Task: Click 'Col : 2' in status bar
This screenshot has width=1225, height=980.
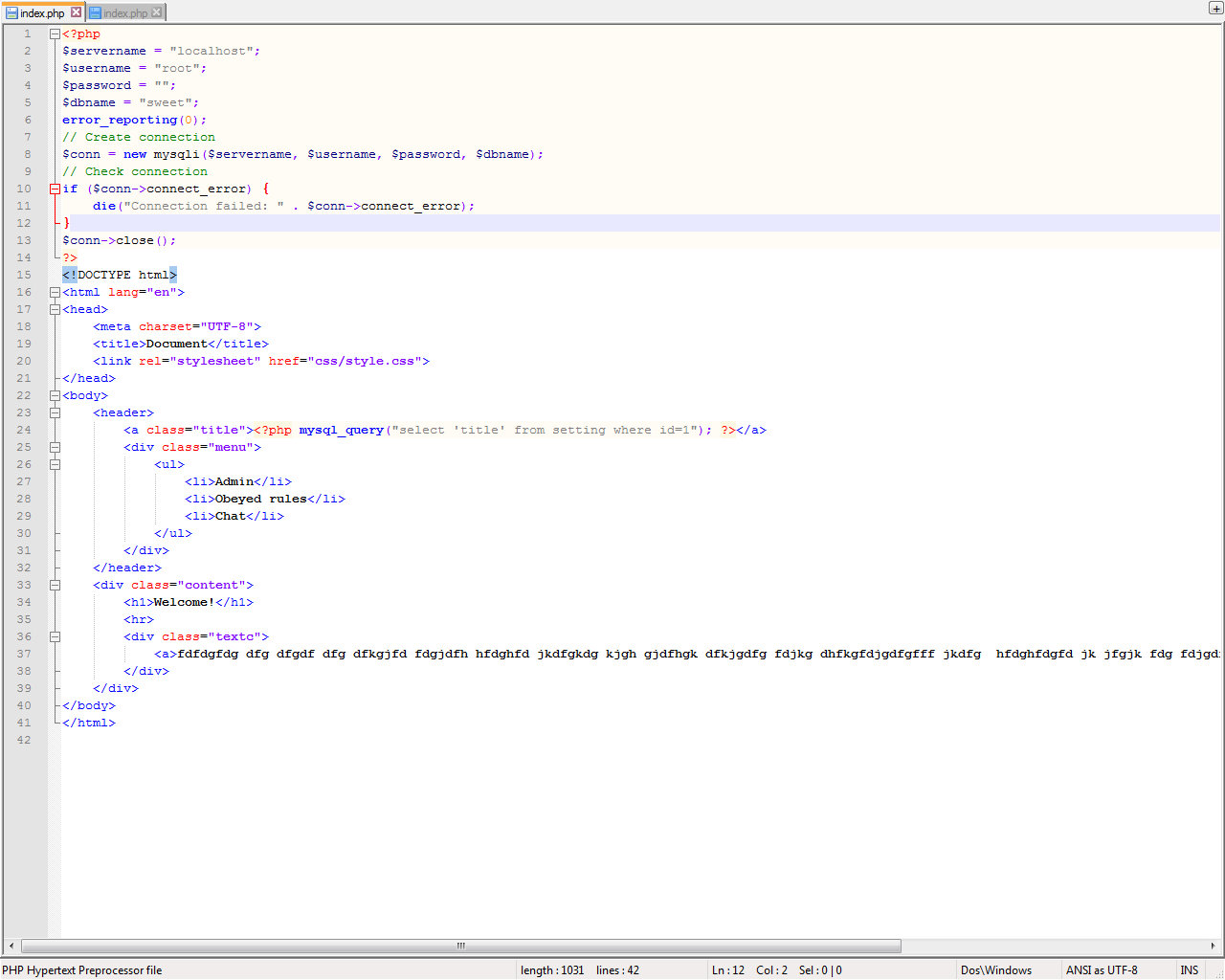Action: pos(772,969)
